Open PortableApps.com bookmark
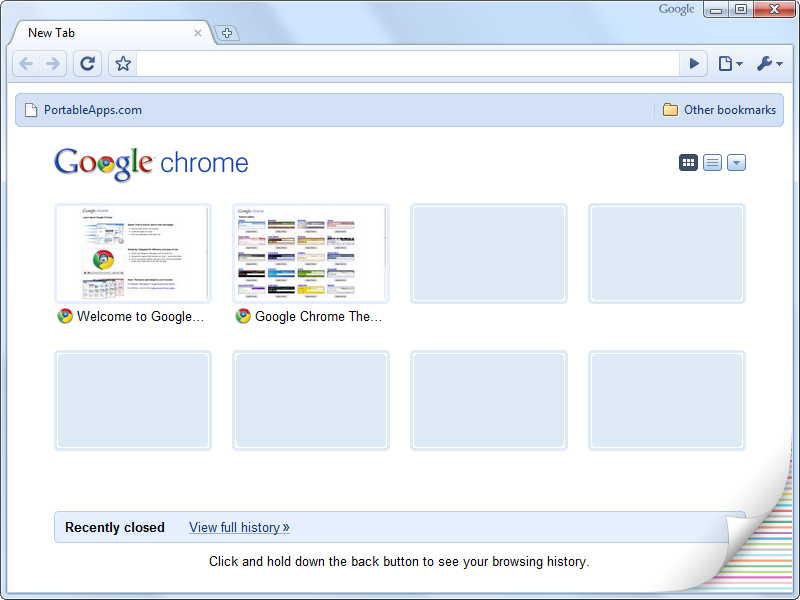 [83, 110]
